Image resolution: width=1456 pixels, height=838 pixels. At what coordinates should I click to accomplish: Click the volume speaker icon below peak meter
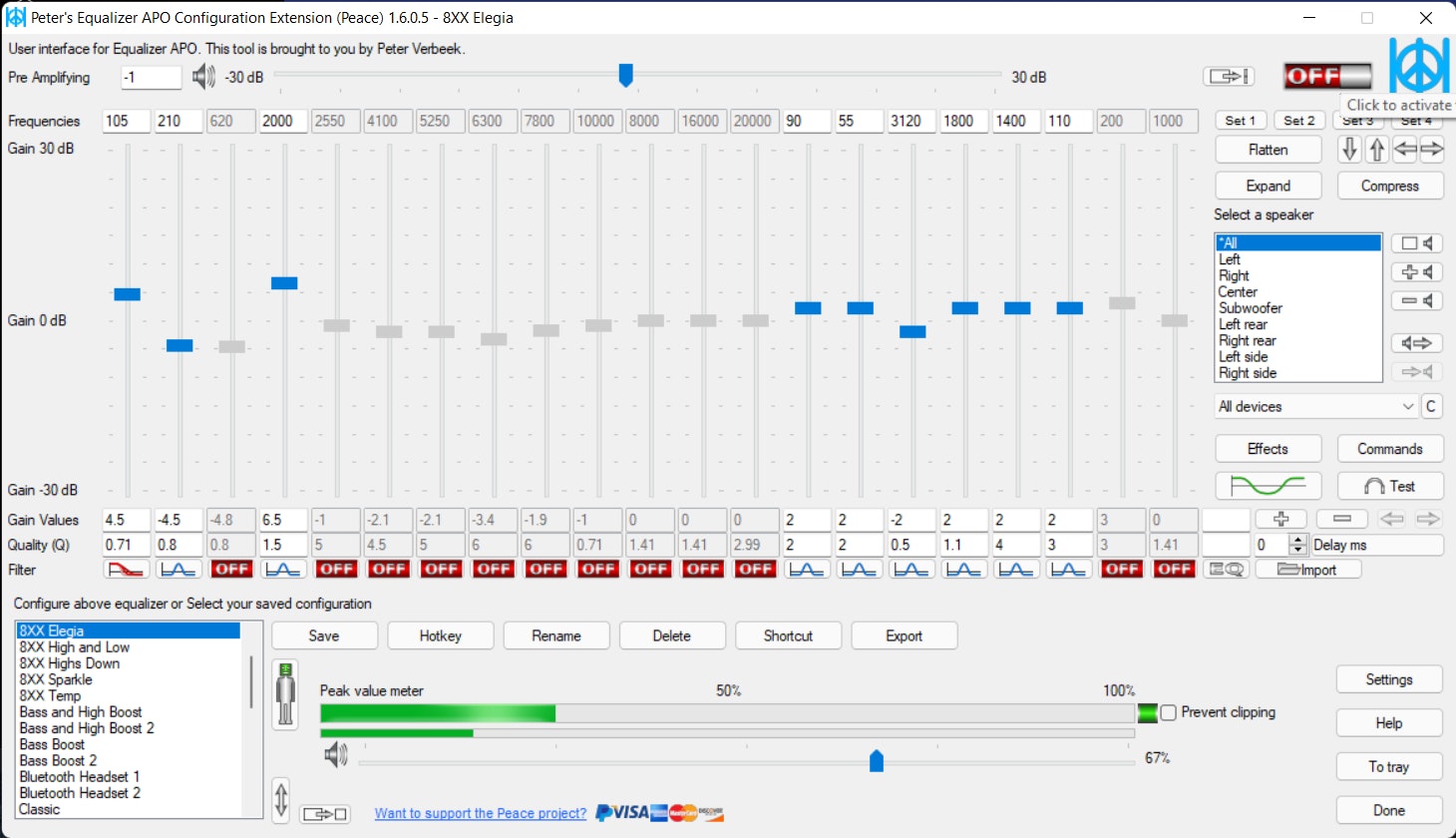(x=336, y=756)
